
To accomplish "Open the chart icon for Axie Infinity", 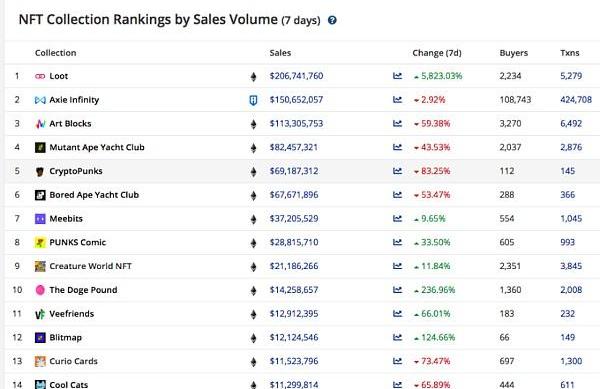I will [398, 99].
